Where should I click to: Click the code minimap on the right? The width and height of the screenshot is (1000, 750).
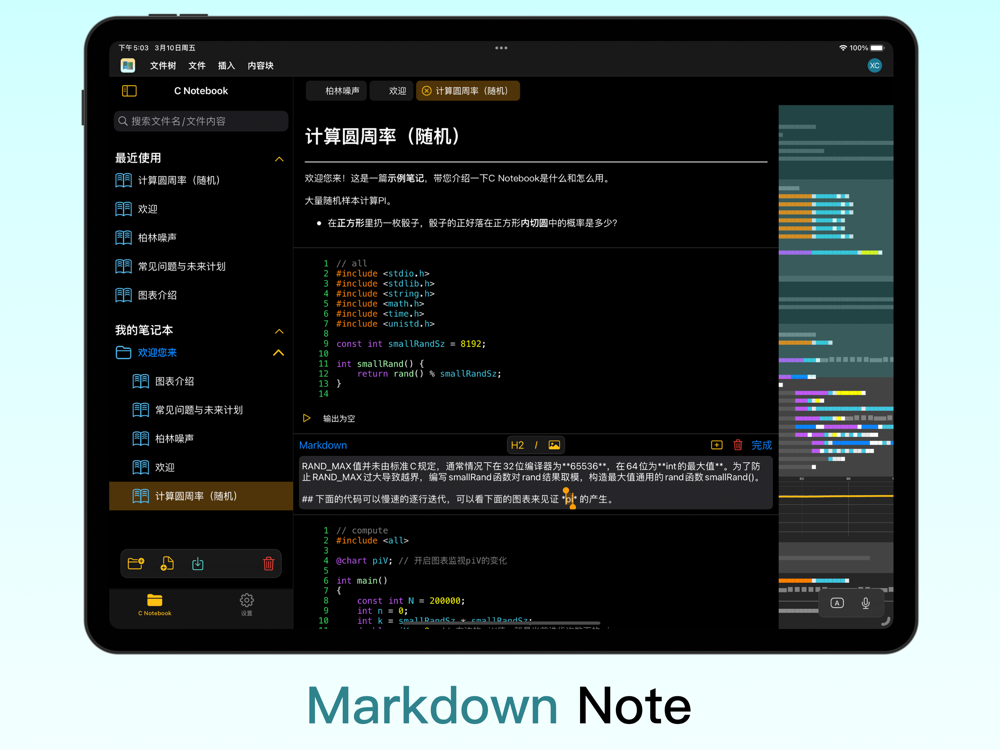coord(835,367)
